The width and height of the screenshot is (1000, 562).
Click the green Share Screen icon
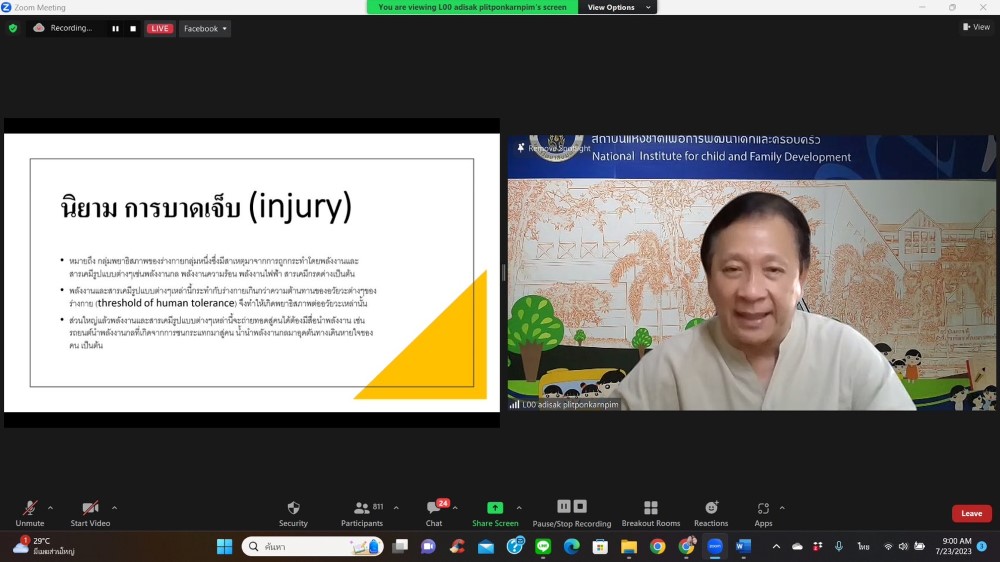pos(495,508)
